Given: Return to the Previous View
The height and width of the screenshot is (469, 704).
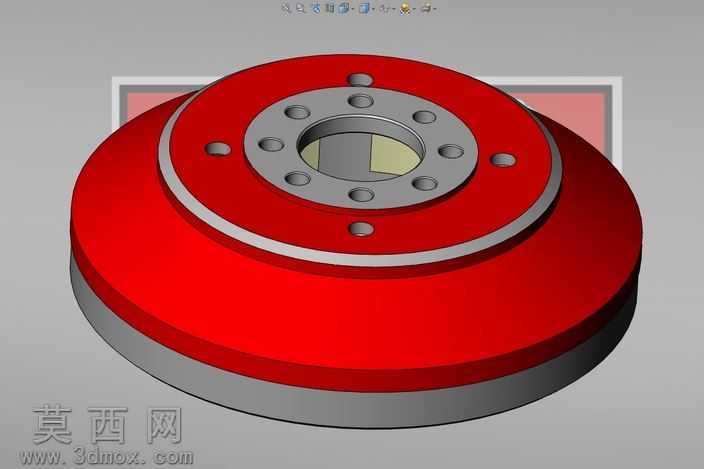Looking at the screenshot, I should click(316, 8).
